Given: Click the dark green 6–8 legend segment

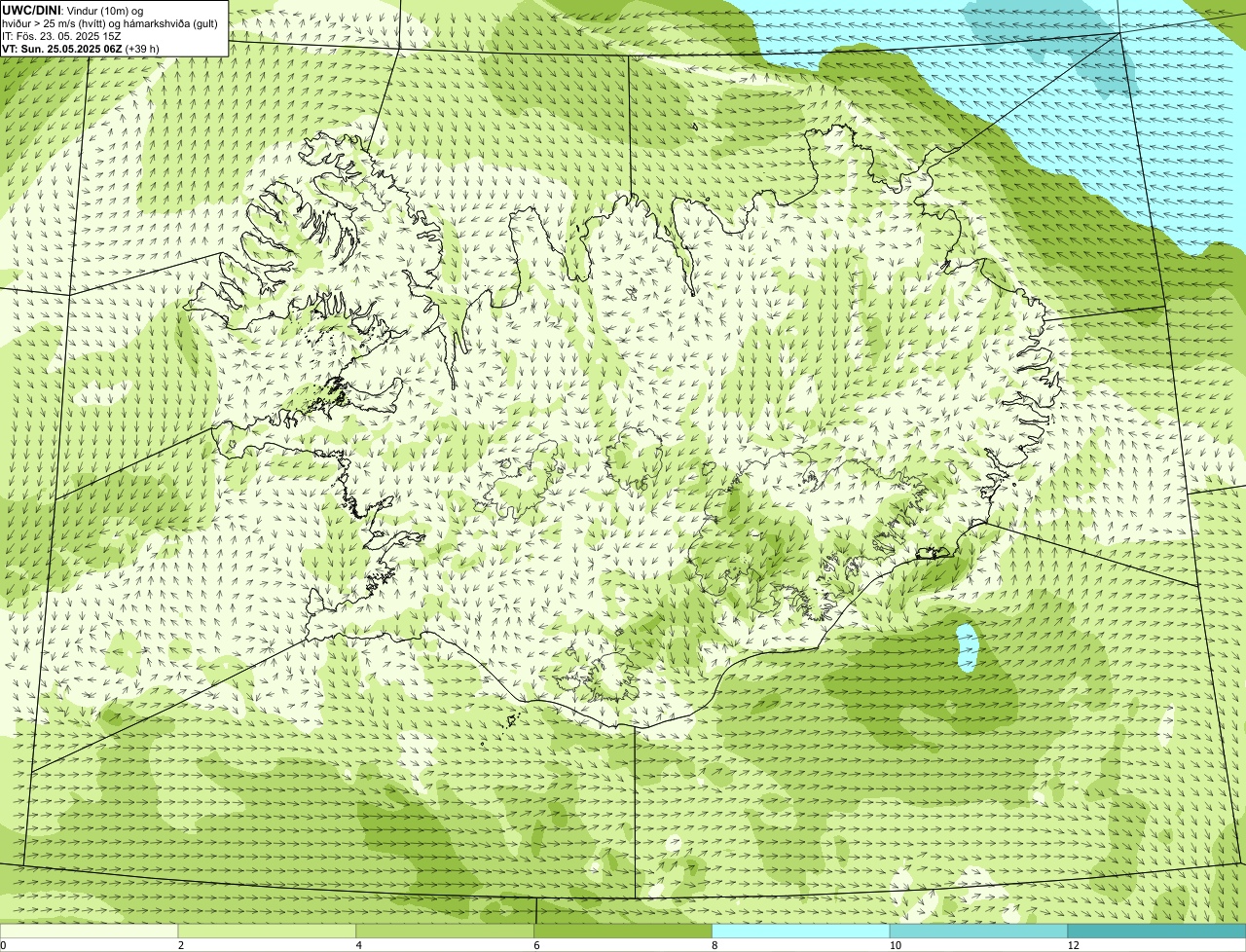Looking at the screenshot, I should pos(623,932).
